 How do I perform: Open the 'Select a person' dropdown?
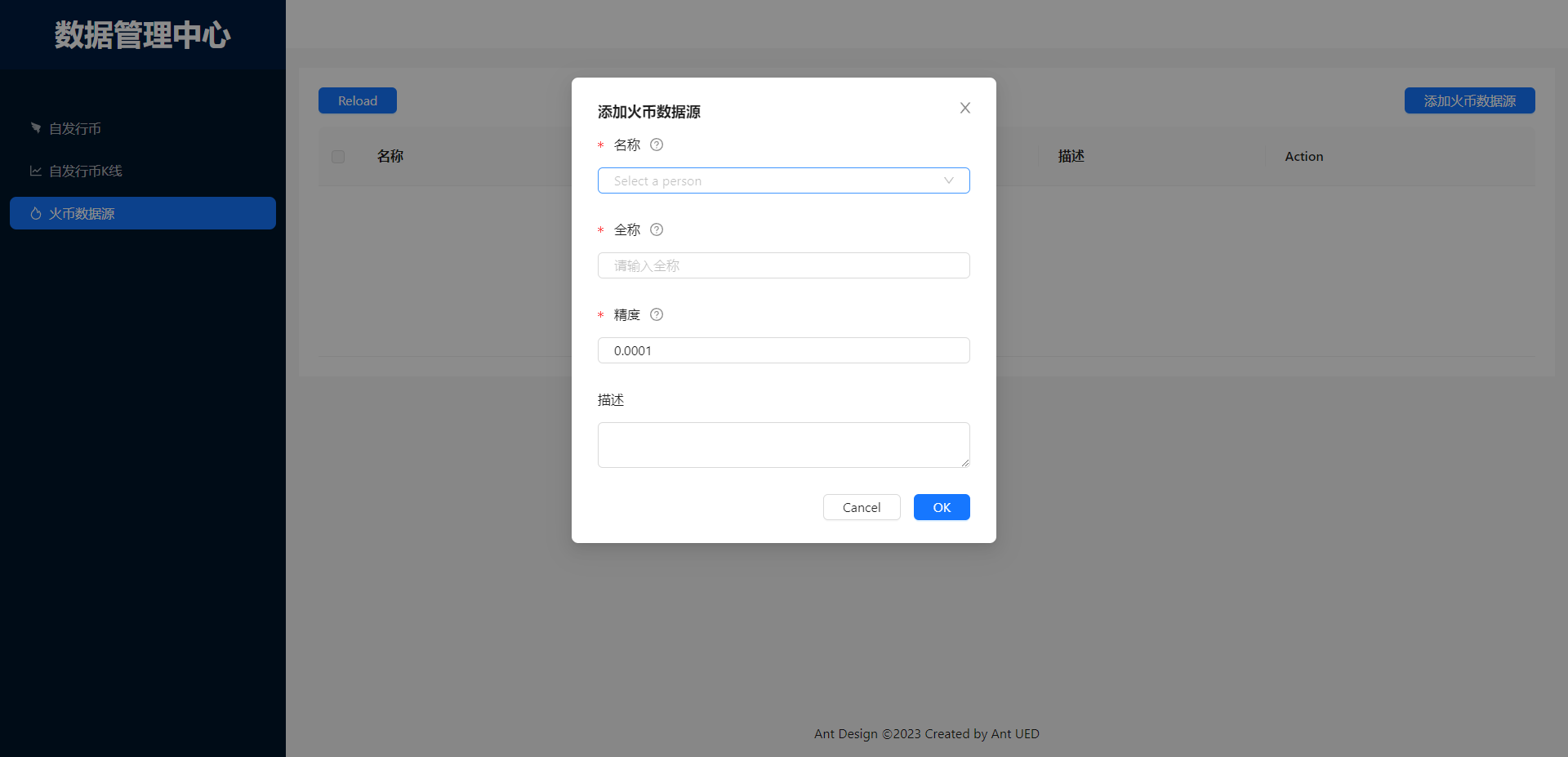tap(783, 180)
